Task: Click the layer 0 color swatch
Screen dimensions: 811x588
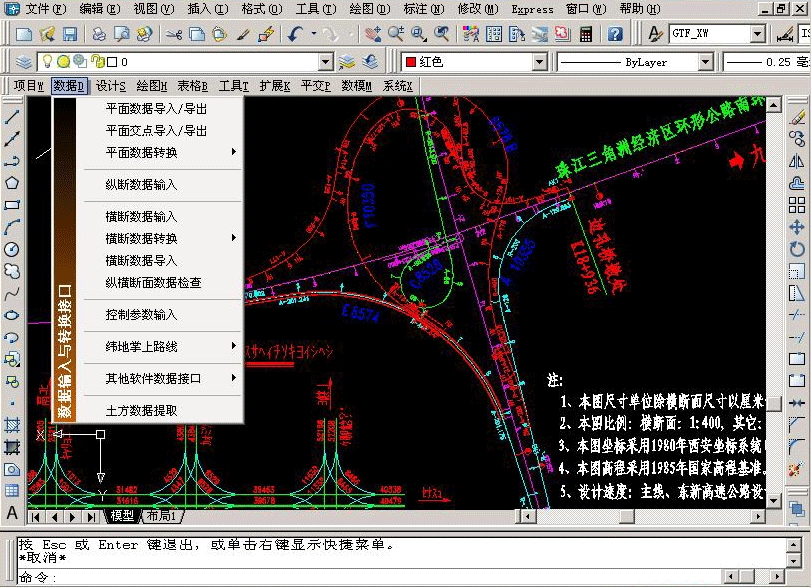Action: pos(112,62)
